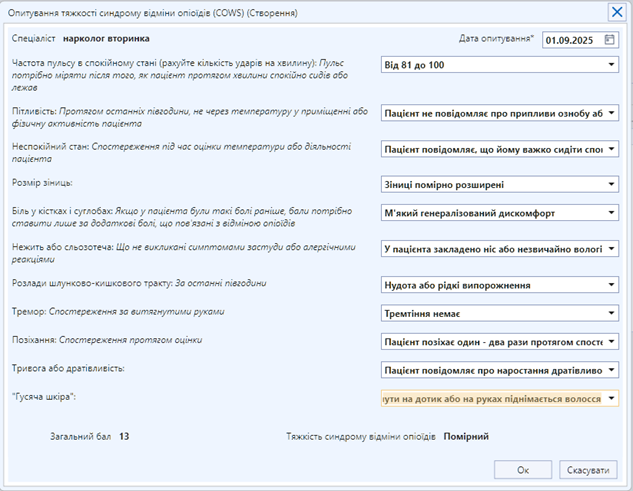This screenshot has height=491, width=633.
Task: Click the 'Нудота або рідкі випорожнення' selected value
Action: (457, 285)
